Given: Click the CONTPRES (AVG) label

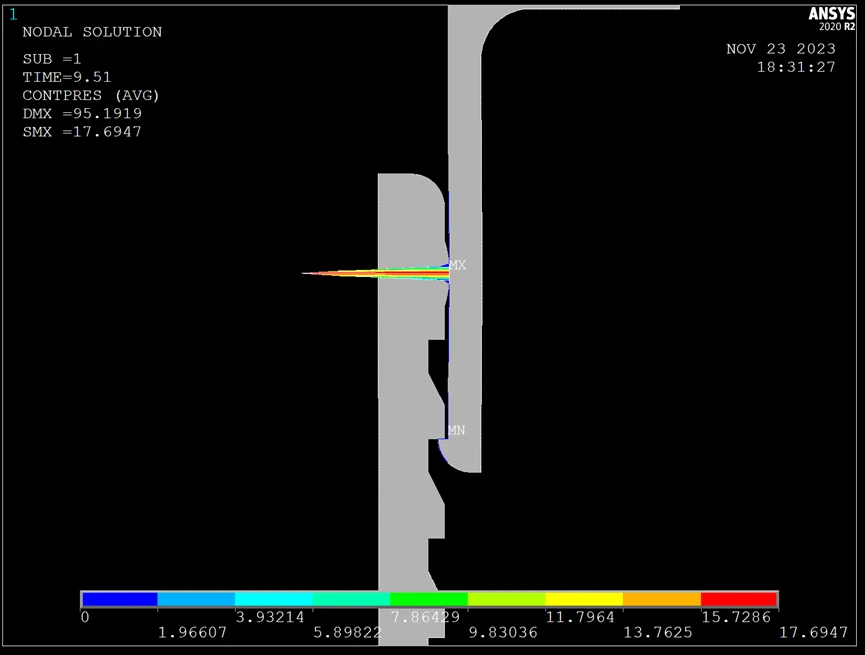Looking at the screenshot, I should (91, 96).
